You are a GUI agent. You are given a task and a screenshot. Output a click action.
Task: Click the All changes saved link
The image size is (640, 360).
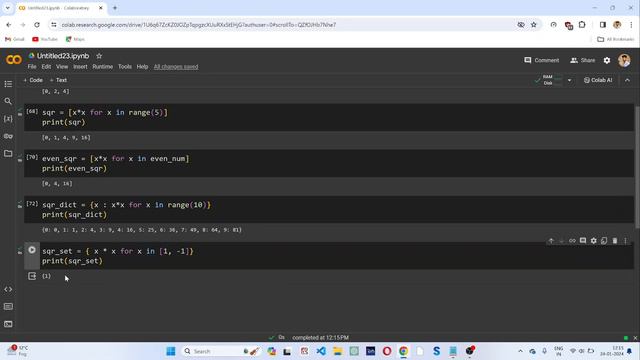176,67
